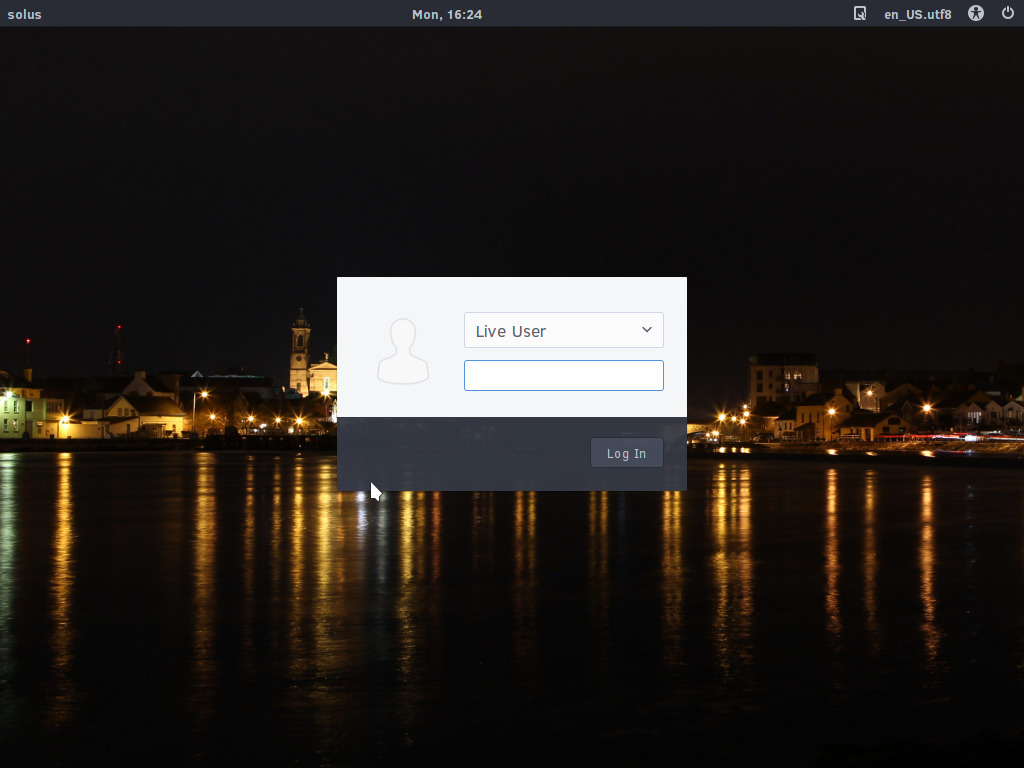
Task: Click the accessibility icon in the top panel
Action: 975,13
